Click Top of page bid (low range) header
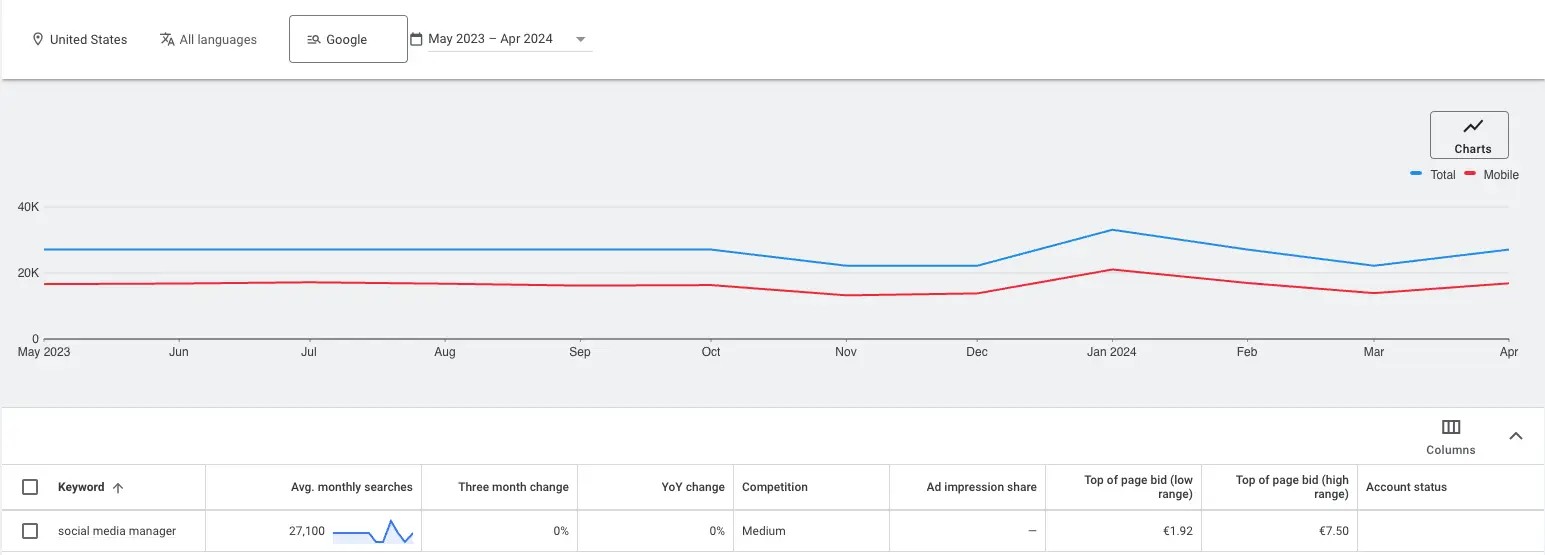The image size is (1545, 555). pos(1138,487)
